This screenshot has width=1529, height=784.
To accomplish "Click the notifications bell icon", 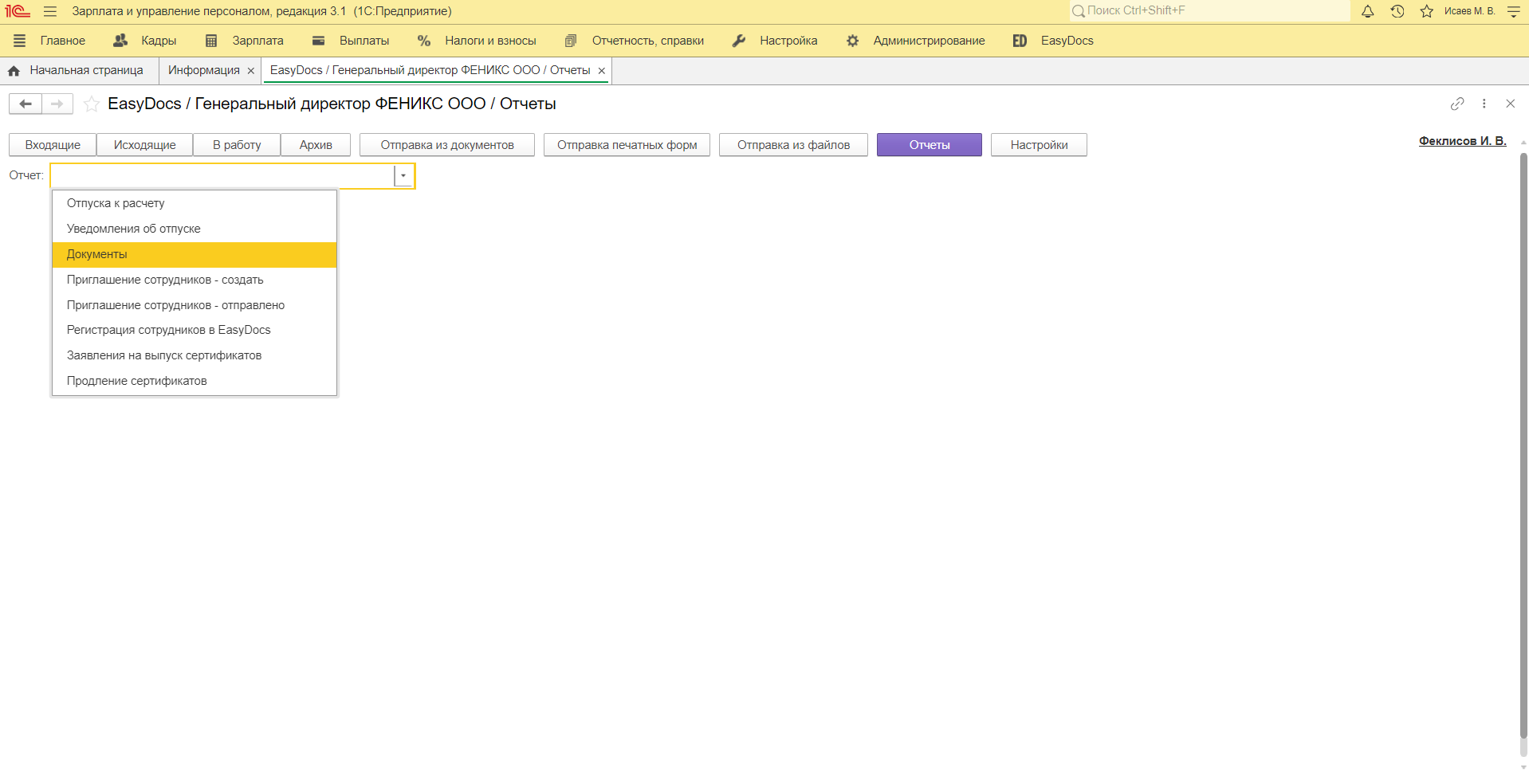I will 1367,11.
